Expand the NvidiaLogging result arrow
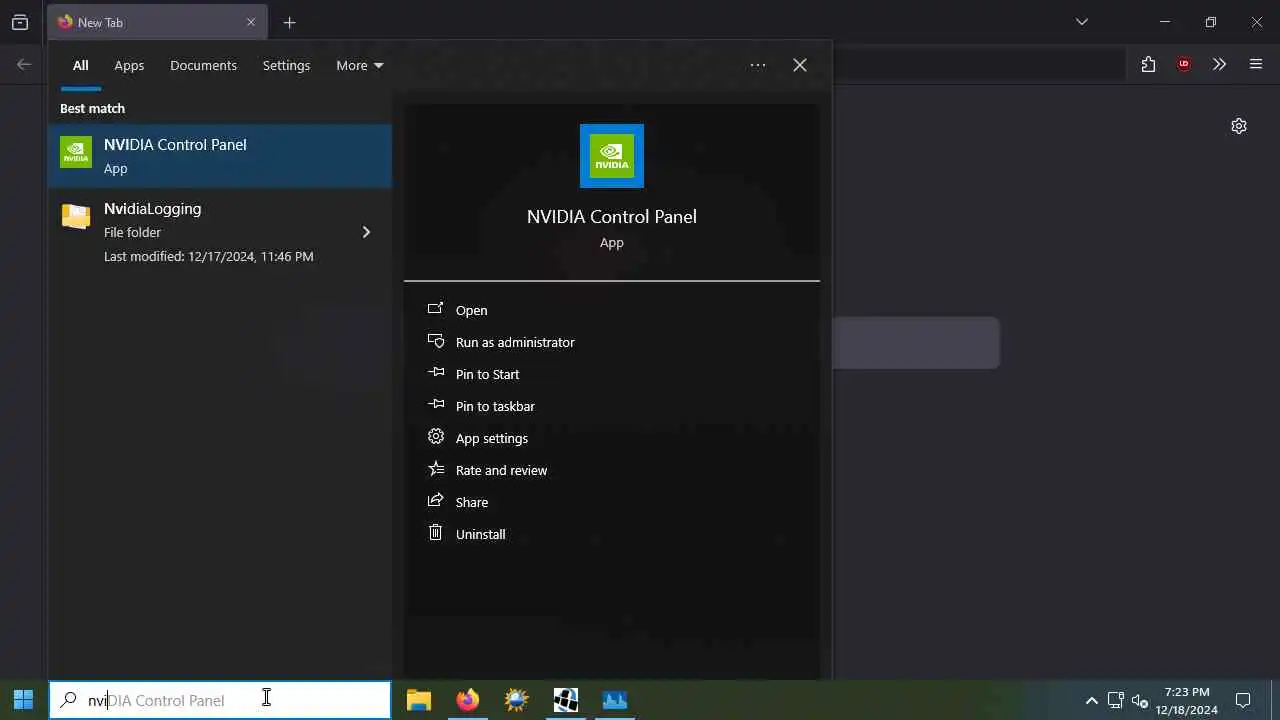Image resolution: width=1280 pixels, height=720 pixels. pyautogui.click(x=366, y=232)
